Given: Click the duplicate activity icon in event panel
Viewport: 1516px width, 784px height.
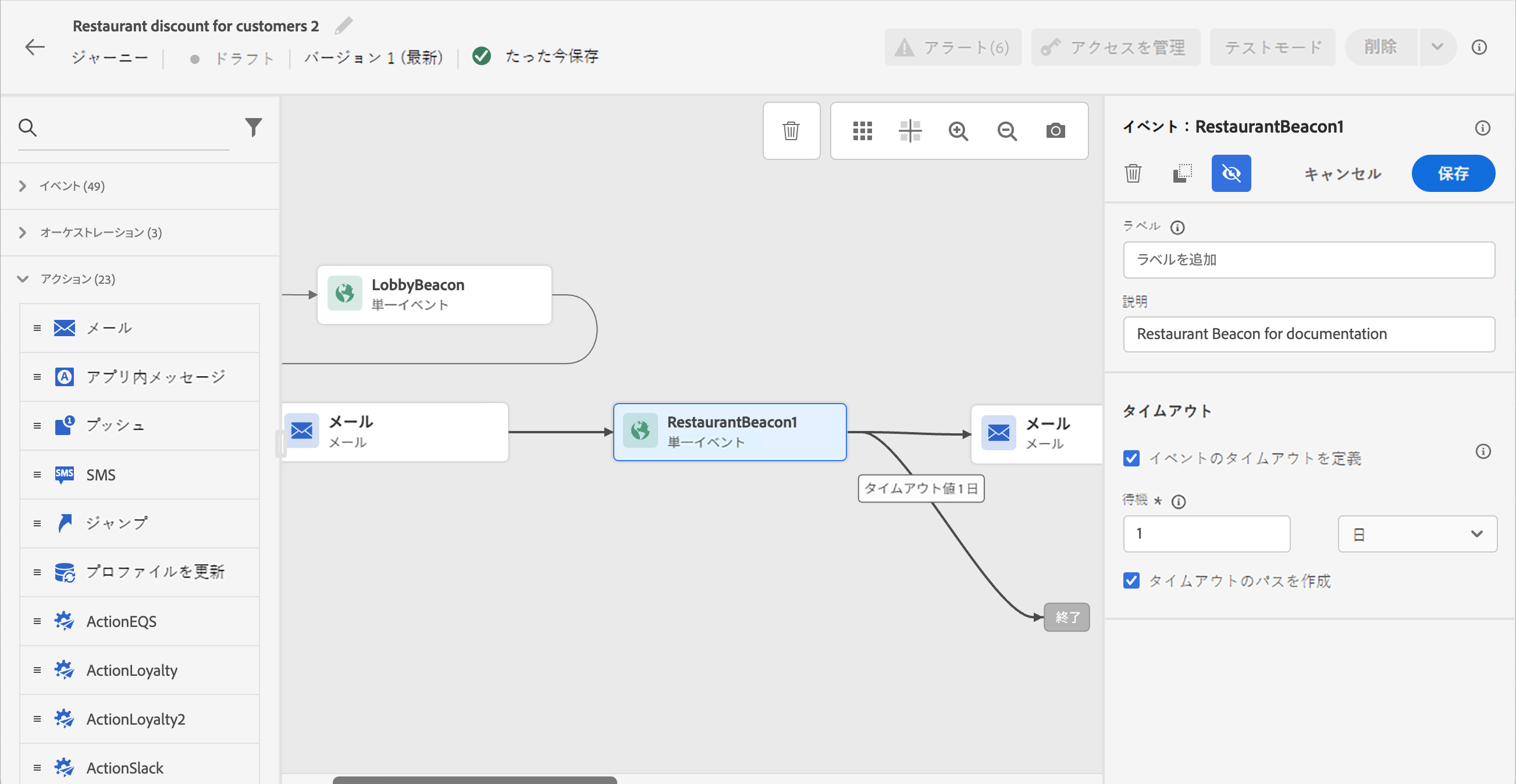Looking at the screenshot, I should click(x=1182, y=174).
